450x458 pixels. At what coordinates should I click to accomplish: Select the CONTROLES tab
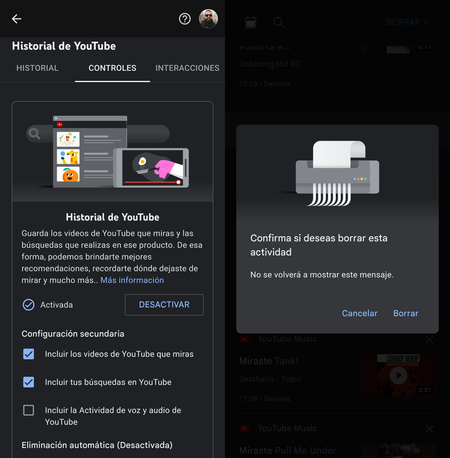pyautogui.click(x=112, y=68)
